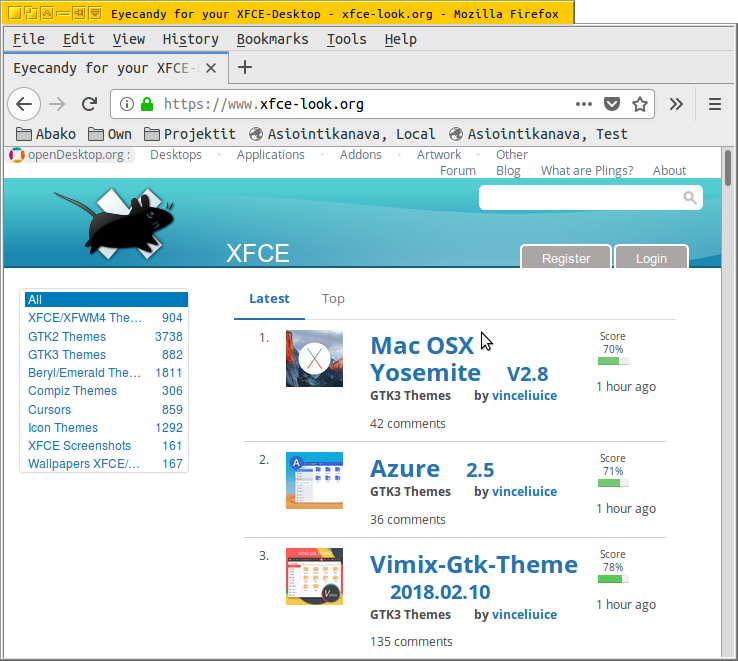The width and height of the screenshot is (738, 661).
Task: Expand the Applications navigation menu
Action: pyautogui.click(x=271, y=155)
